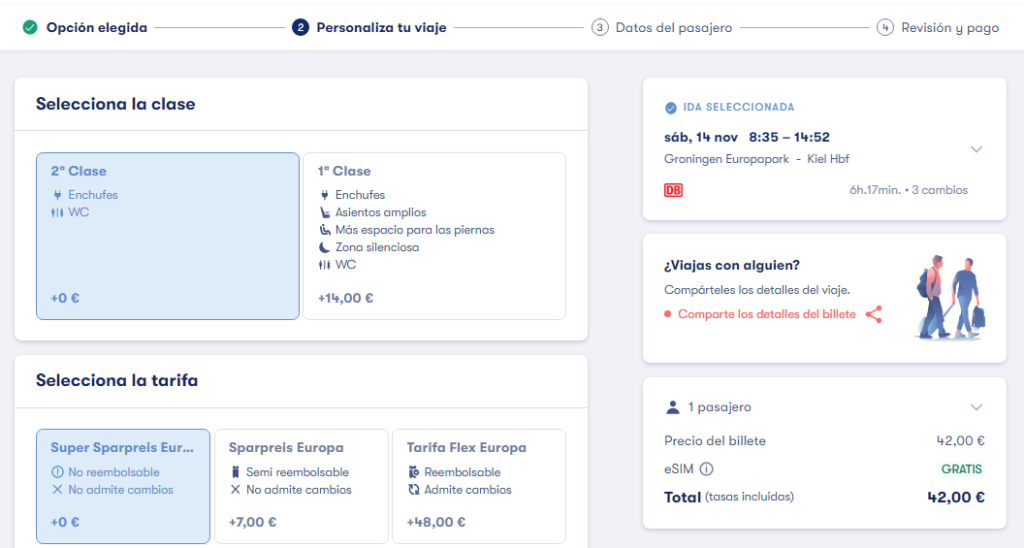Click the passenger person icon

tap(673, 407)
